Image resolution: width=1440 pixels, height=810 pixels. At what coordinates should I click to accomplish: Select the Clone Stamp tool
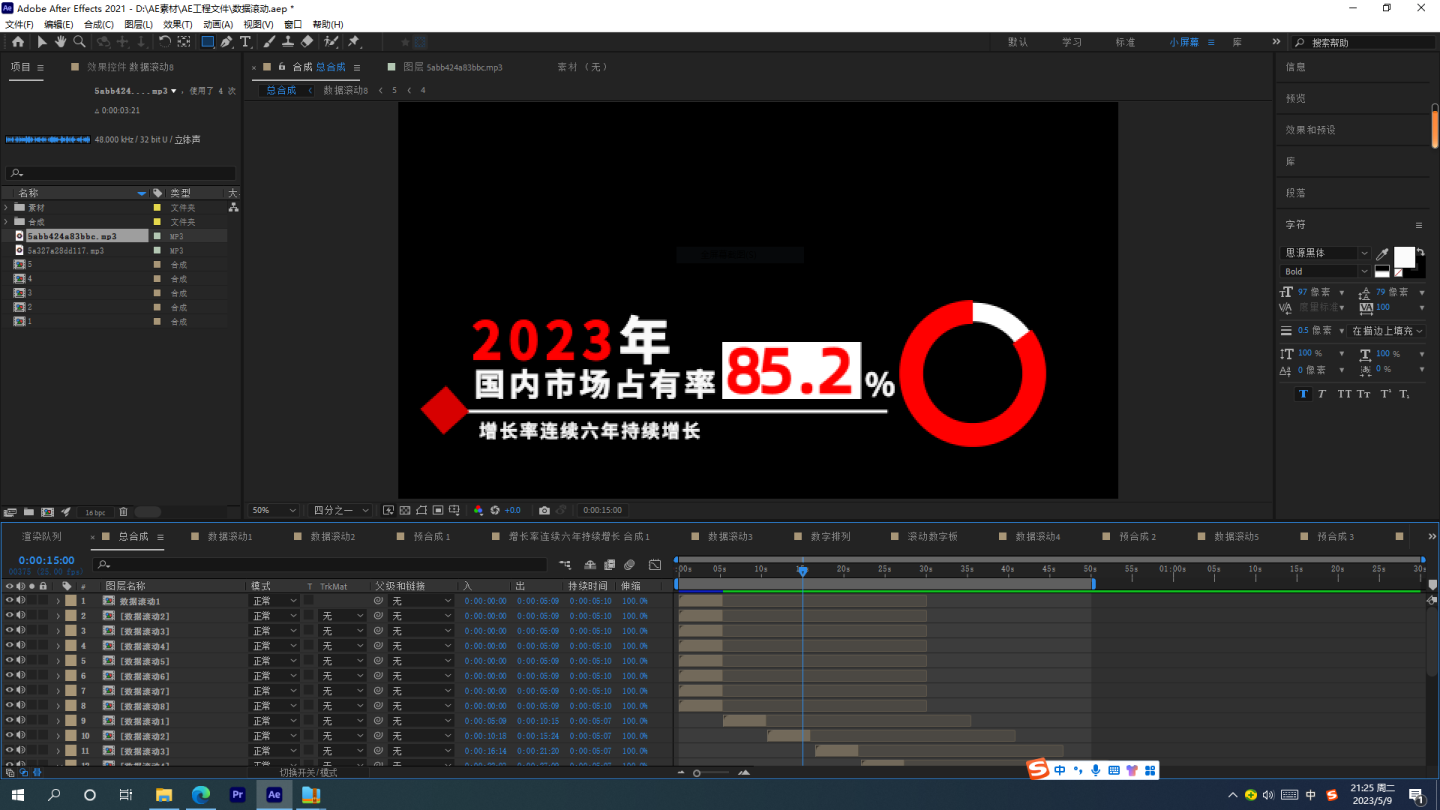288,42
